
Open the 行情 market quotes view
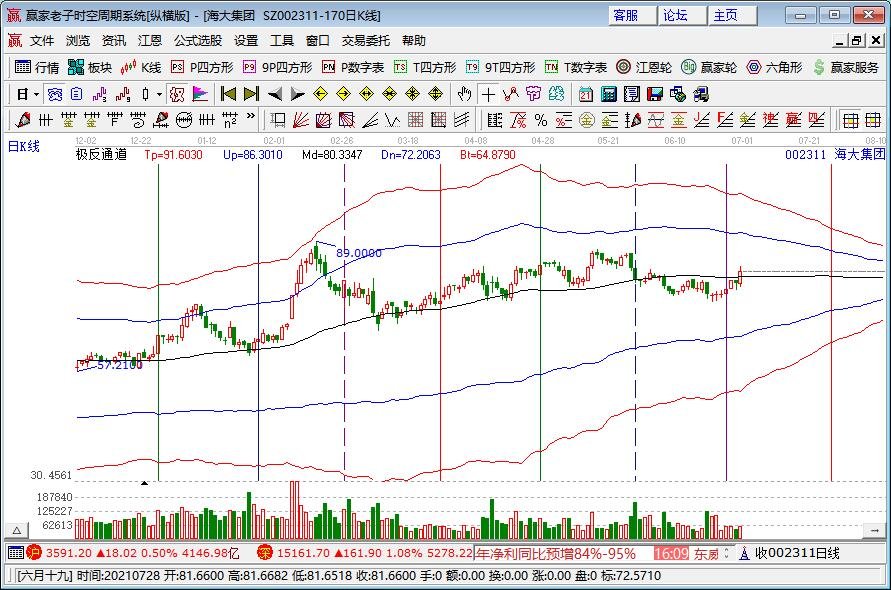coord(37,67)
